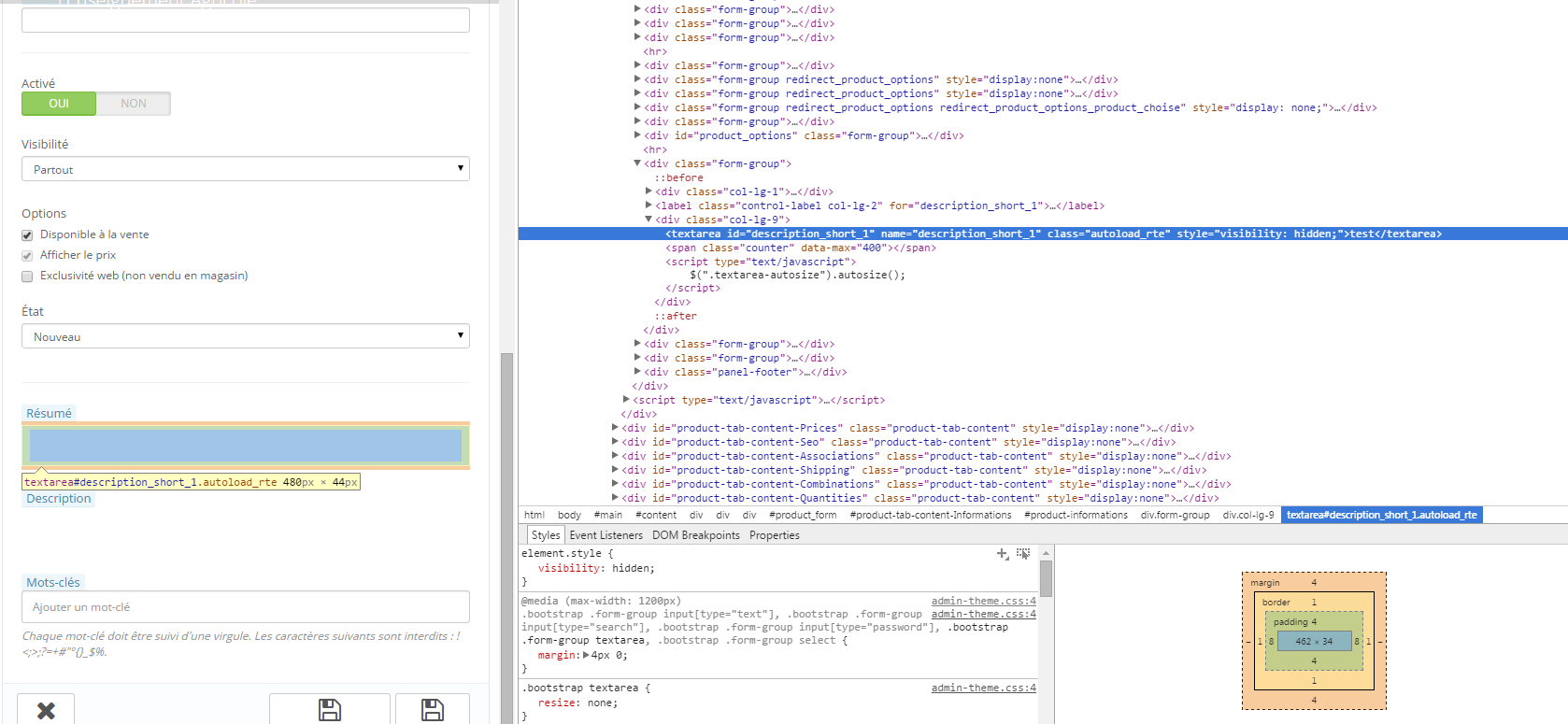Switch Activé toggle to OUI
This screenshot has height=724, width=1568.
[x=59, y=104]
